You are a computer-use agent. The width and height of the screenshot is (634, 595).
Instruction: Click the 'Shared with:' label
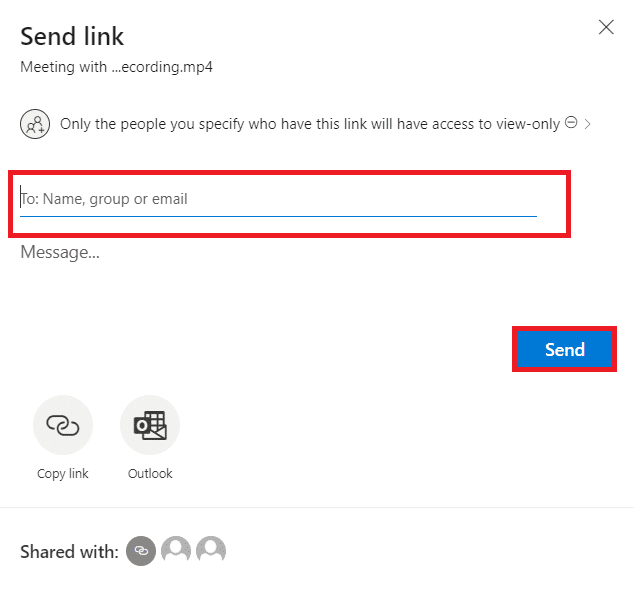tap(70, 551)
